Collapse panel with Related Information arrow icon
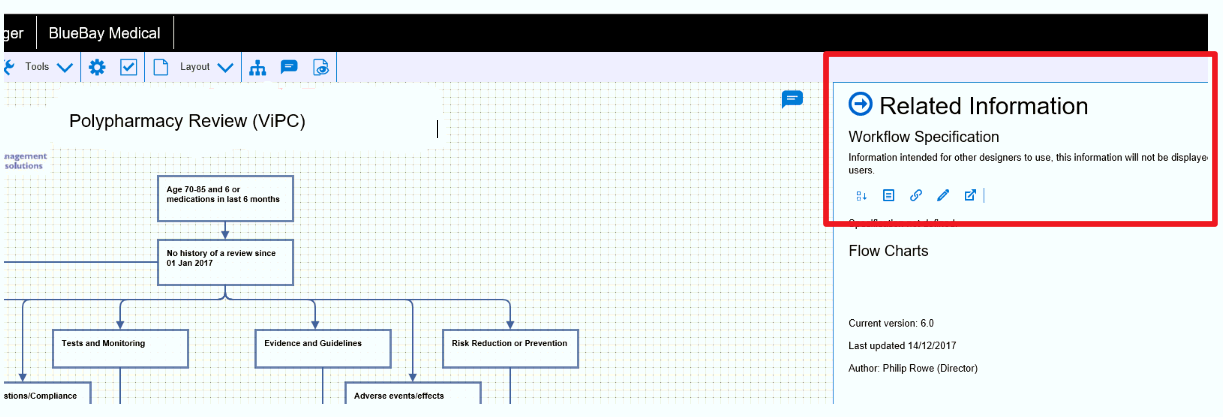 coord(860,105)
